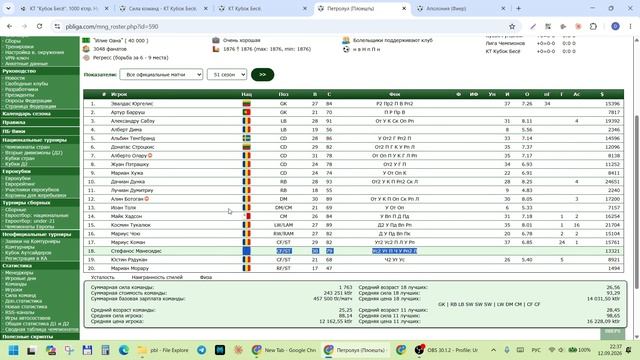
Task: Click the flag in Звалдас Юргелис row
Action: (x=247, y=104)
